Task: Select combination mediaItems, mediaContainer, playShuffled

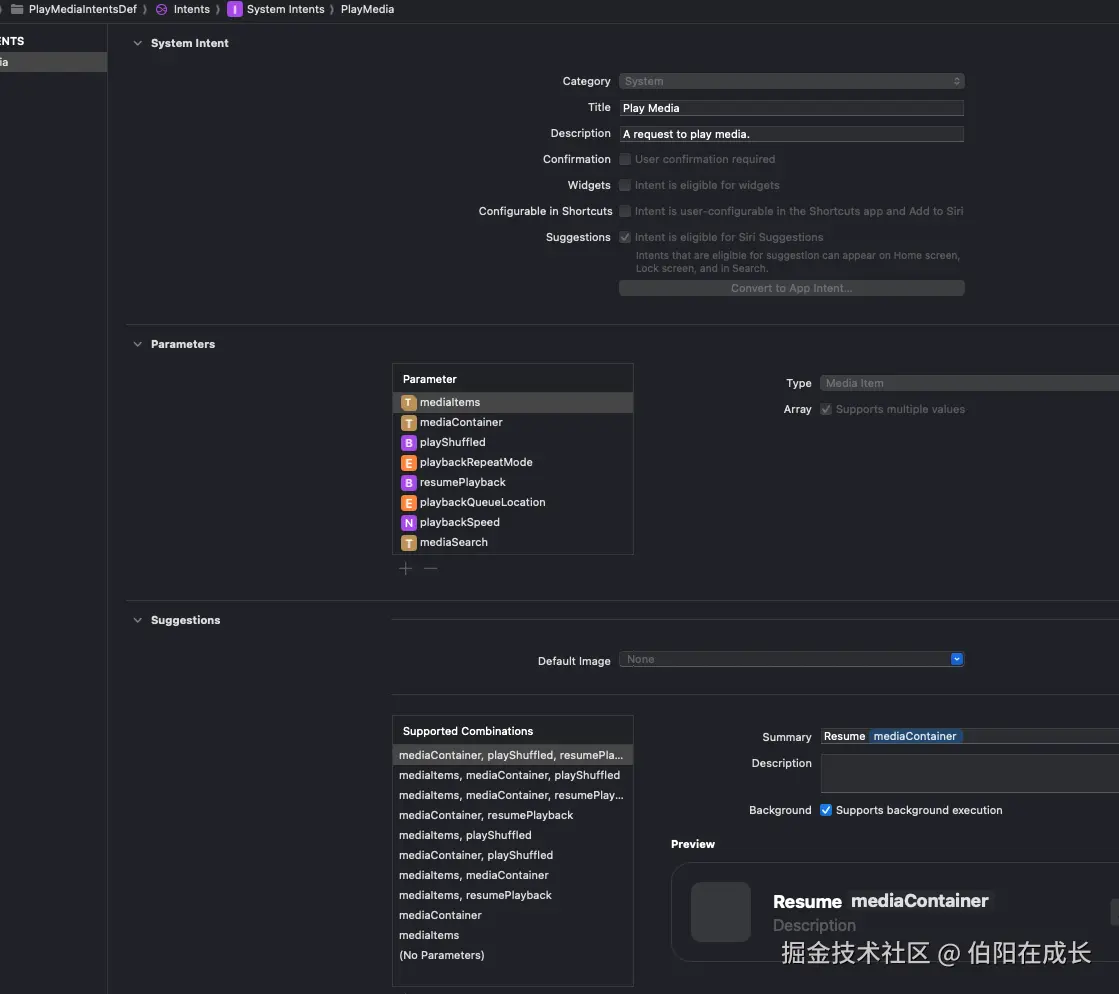Action: point(512,775)
